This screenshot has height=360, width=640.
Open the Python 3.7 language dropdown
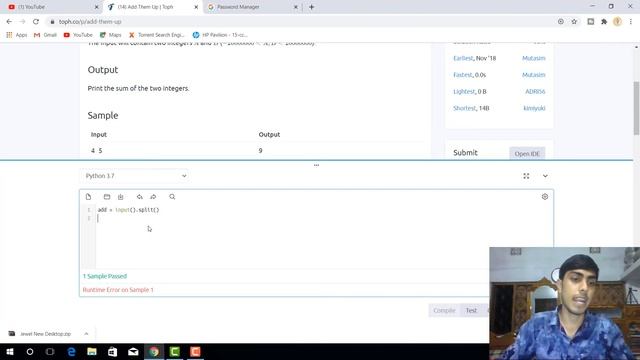(134, 176)
